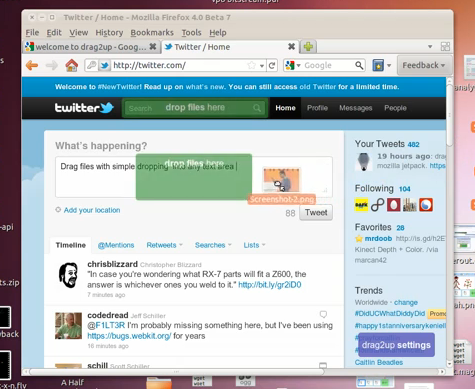475x389 pixels.
Task: Reload the page with the refresh icon
Action: (x=272, y=65)
